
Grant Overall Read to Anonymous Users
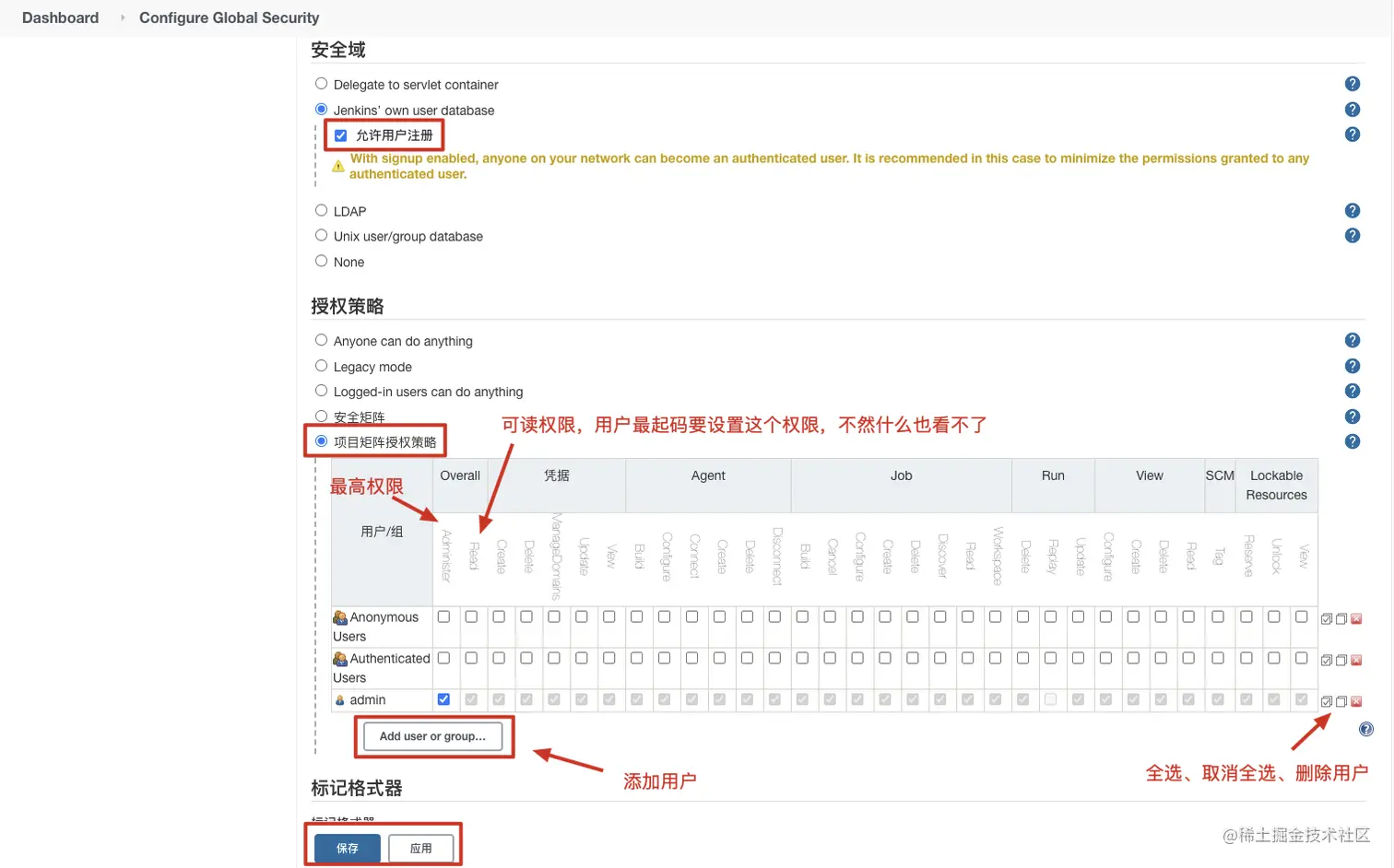(471, 616)
